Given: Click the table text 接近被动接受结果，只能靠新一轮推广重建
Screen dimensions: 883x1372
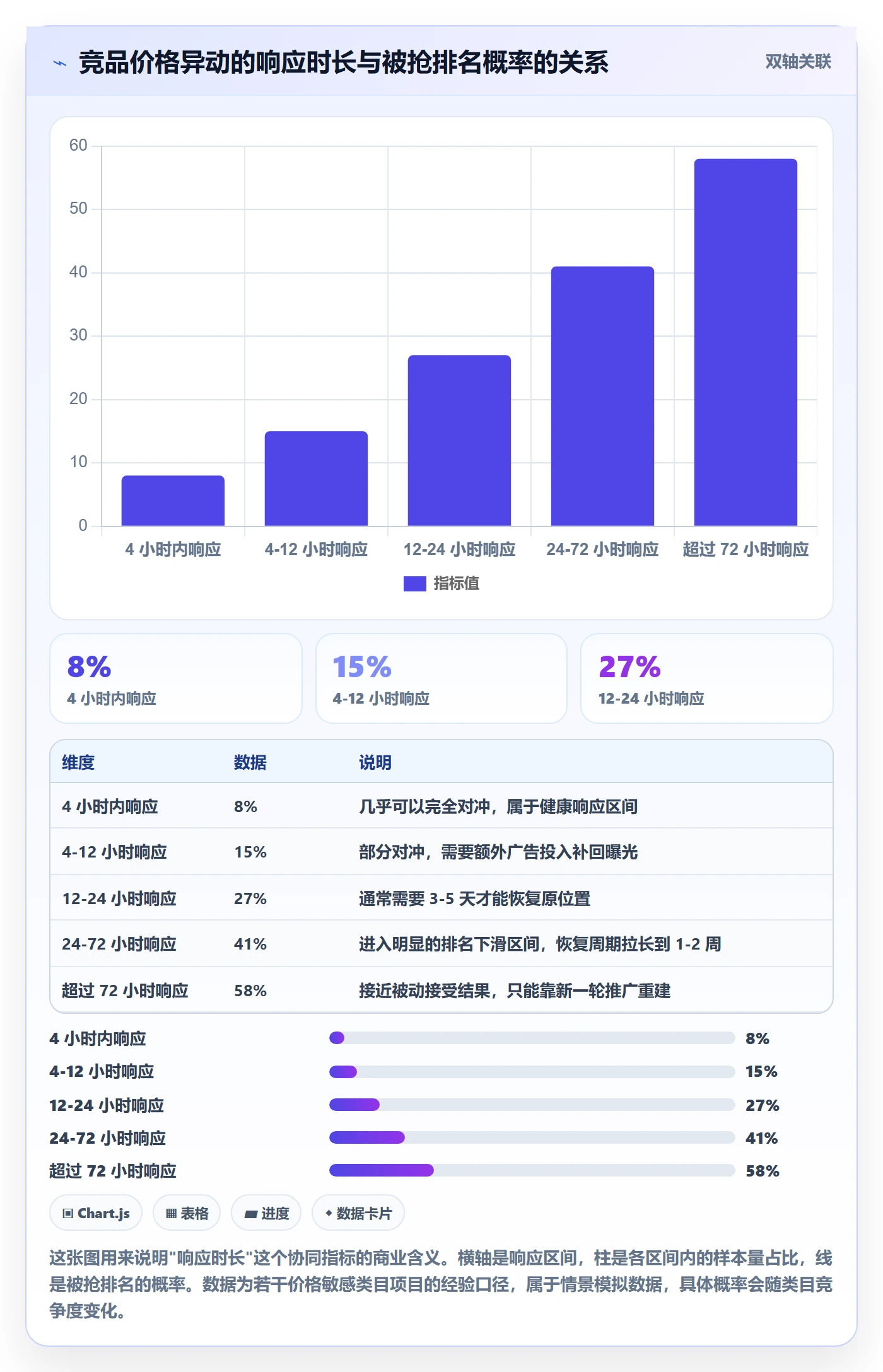Looking at the screenshot, I should click(x=515, y=991).
